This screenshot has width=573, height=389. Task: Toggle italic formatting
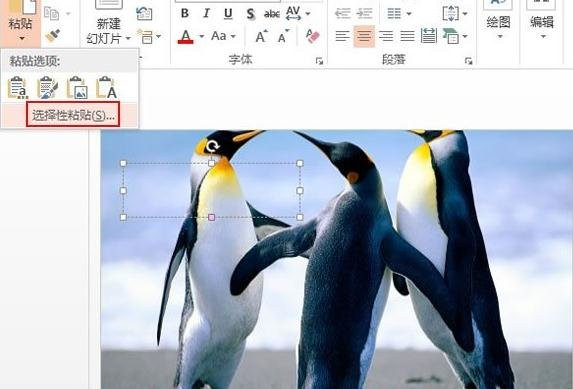point(206,14)
